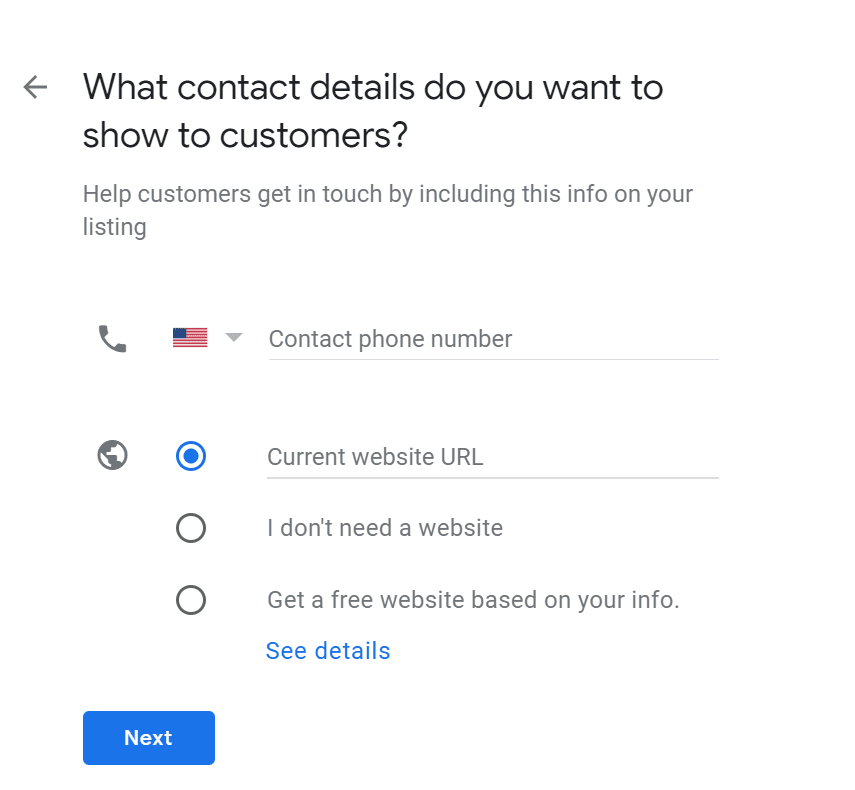This screenshot has height=790, width=855.
Task: Click the United States flag icon
Action: tap(190, 337)
